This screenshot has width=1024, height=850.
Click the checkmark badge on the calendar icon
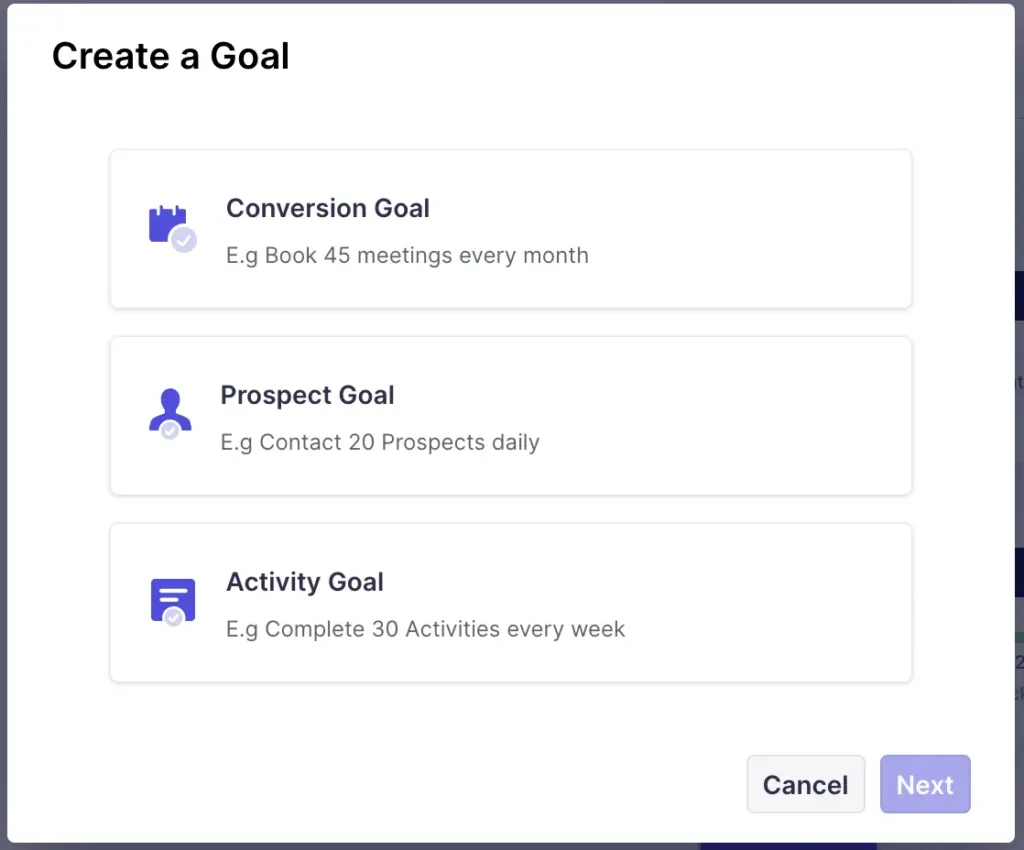[x=184, y=240]
